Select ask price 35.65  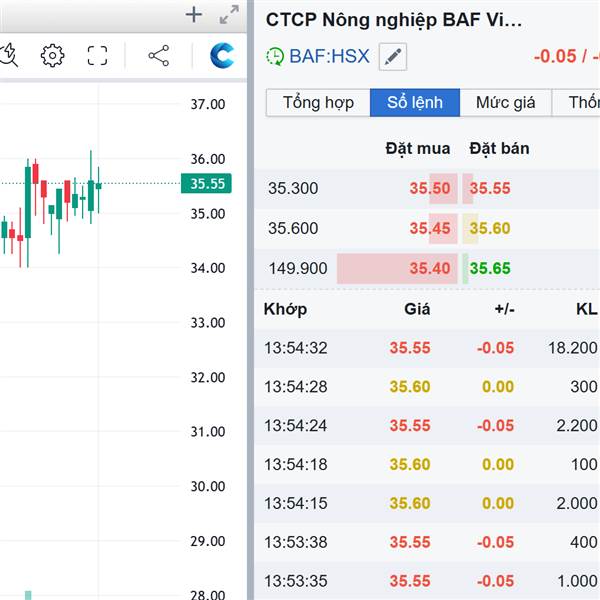click(x=490, y=268)
